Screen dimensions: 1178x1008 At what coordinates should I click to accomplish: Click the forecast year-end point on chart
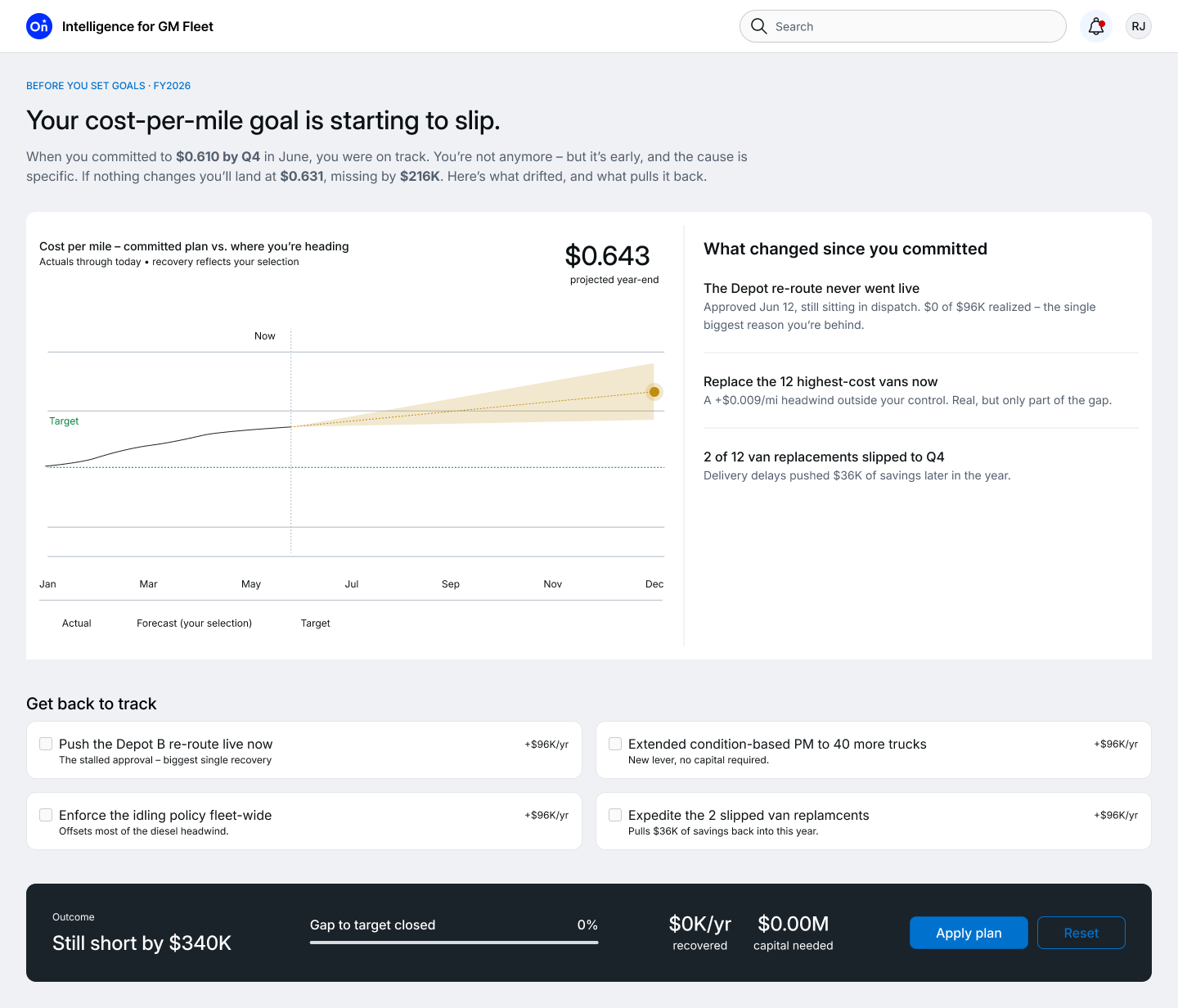[x=654, y=392]
